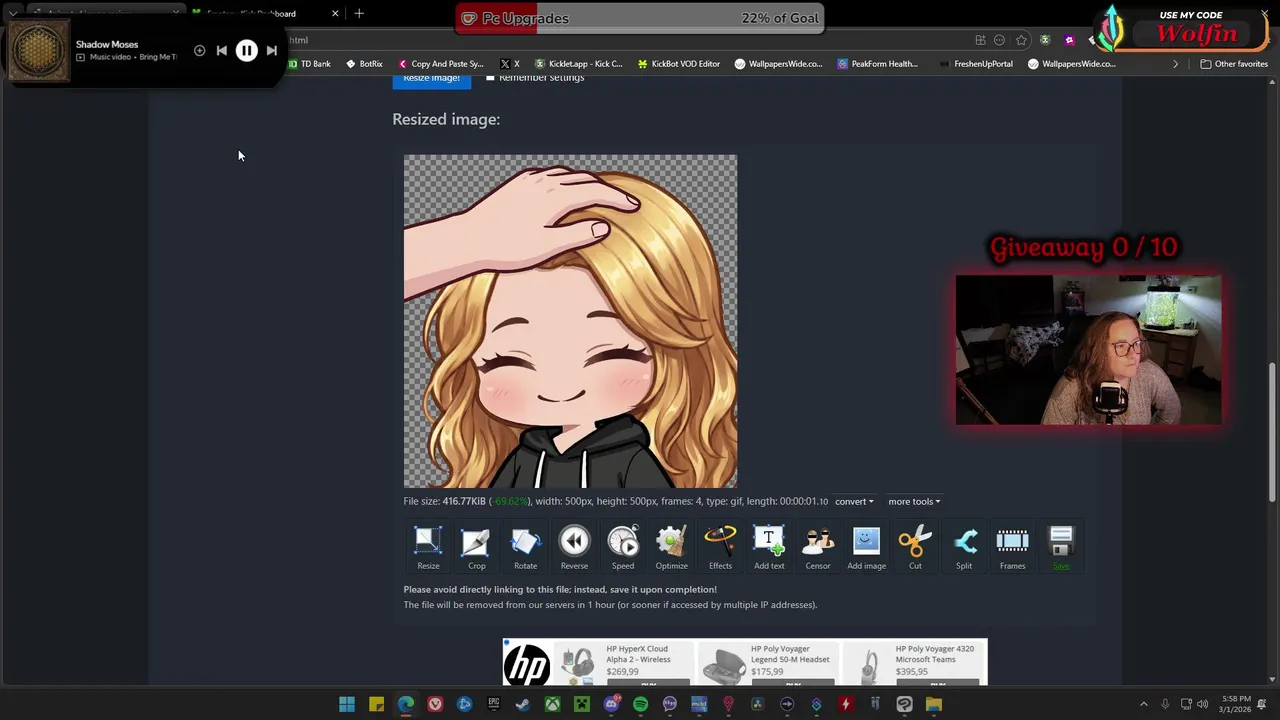This screenshot has height=720, width=1280.
Task: Open the BotRix bookmark
Action: click(364, 64)
